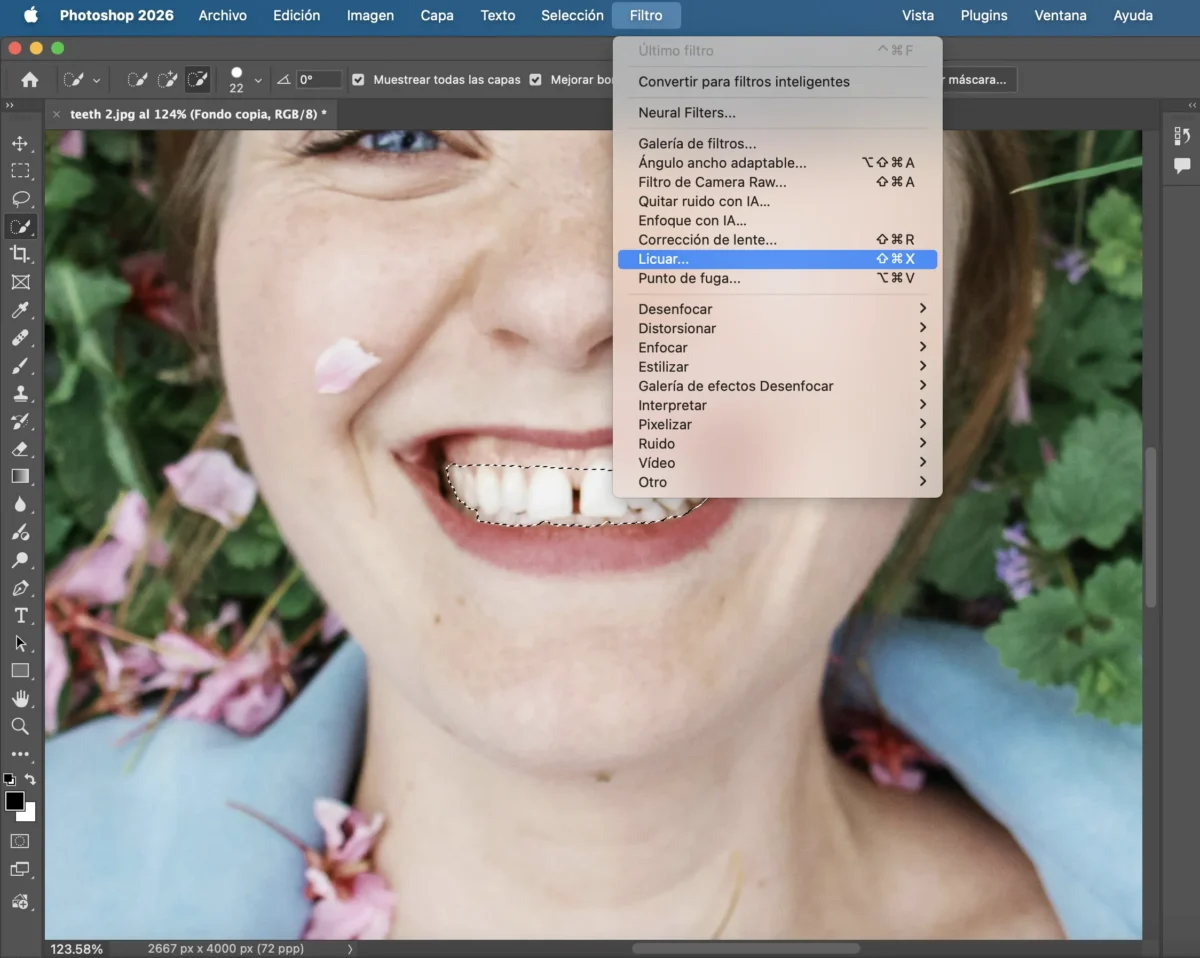1200x958 pixels.
Task: Toggle the Mejorar borde checkbox
Action: click(536, 80)
